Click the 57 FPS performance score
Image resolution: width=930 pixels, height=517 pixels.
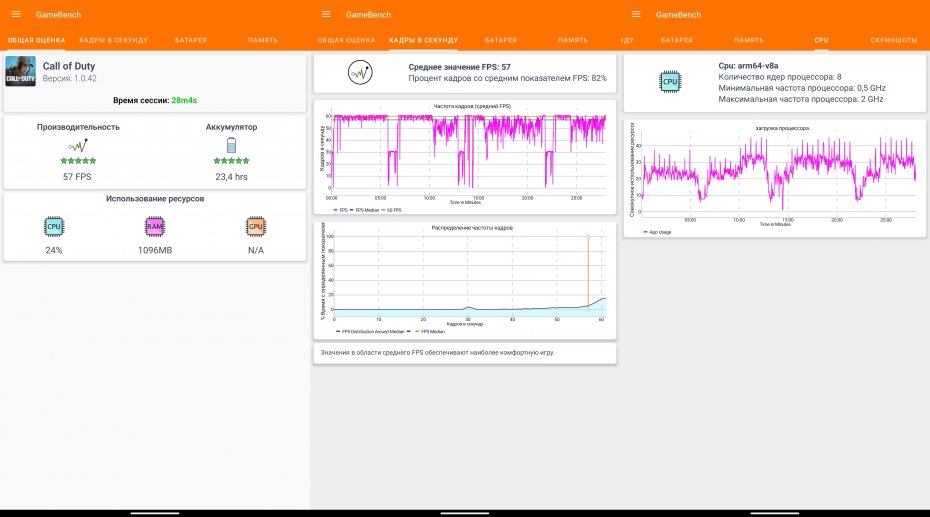[x=78, y=176]
